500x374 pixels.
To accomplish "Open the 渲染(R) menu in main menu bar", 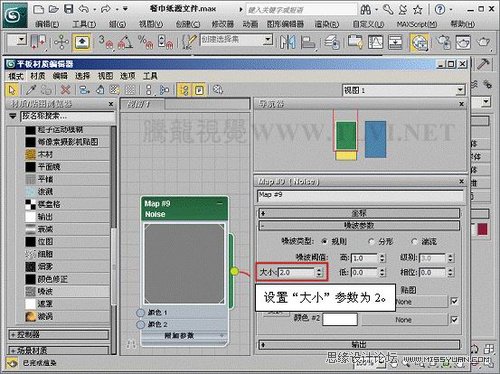I will coord(327,24).
